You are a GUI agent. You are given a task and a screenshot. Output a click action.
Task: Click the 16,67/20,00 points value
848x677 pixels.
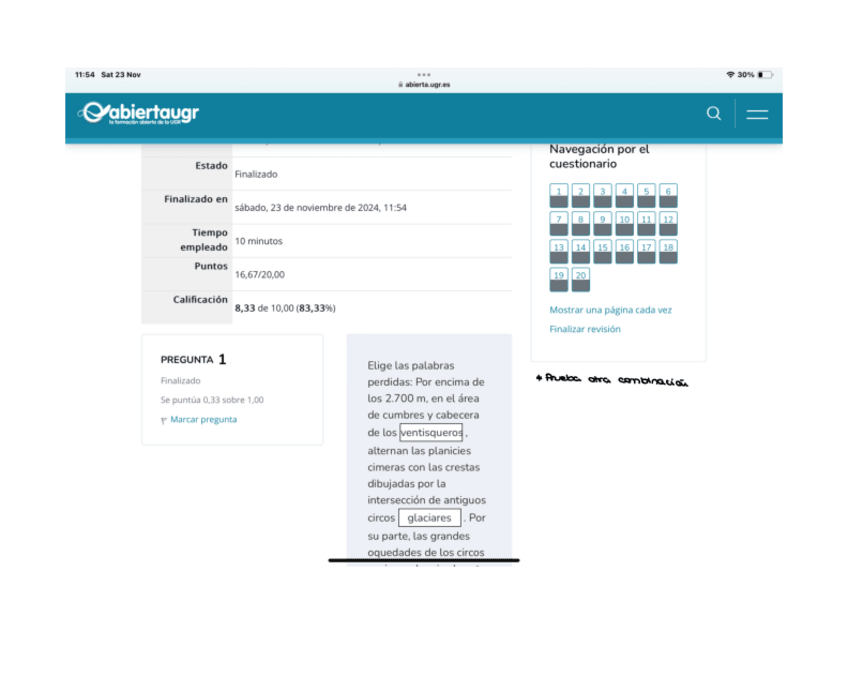(x=260, y=275)
